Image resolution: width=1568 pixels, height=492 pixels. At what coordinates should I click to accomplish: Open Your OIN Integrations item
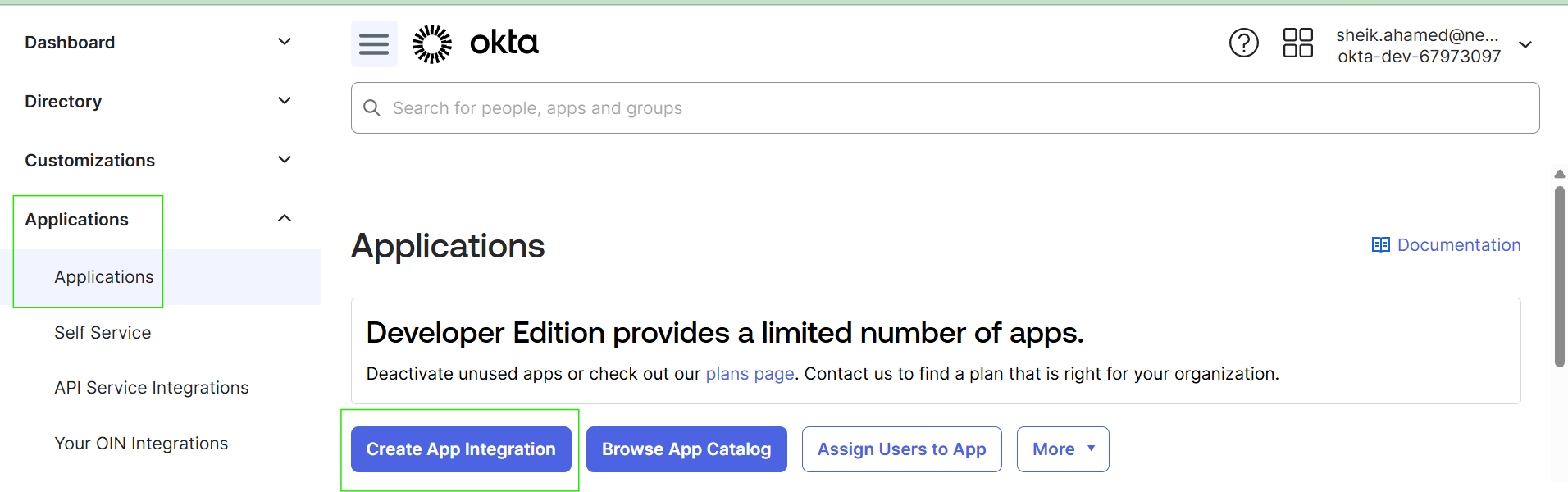[x=141, y=444]
